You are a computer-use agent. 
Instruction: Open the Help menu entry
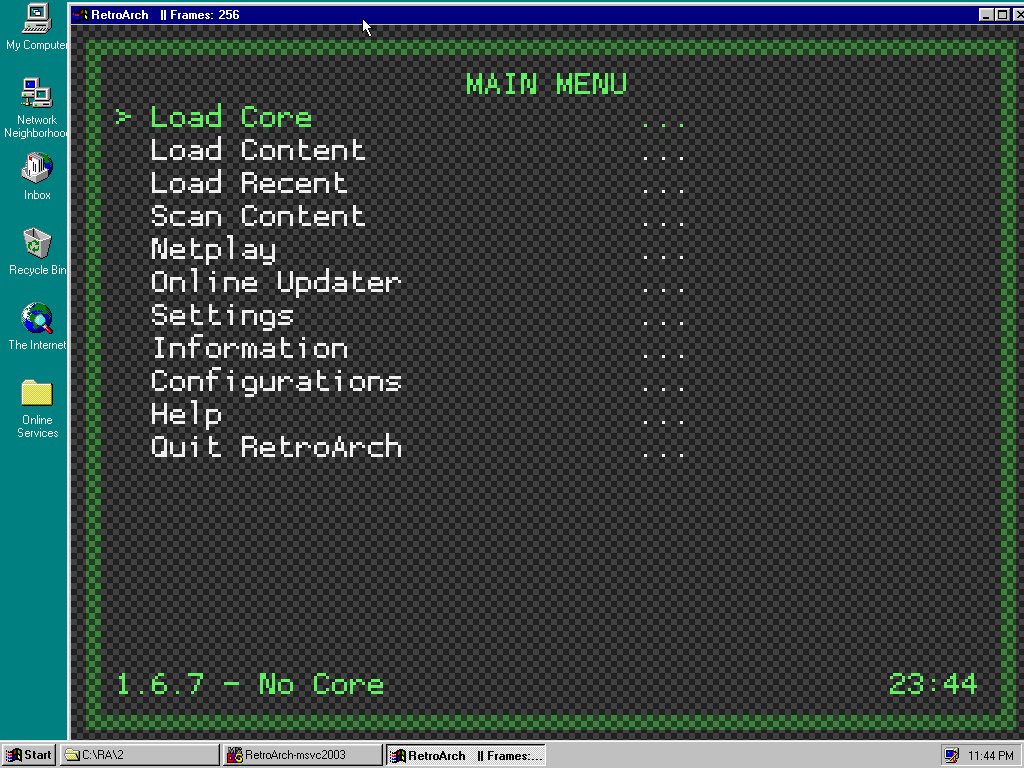(x=185, y=415)
